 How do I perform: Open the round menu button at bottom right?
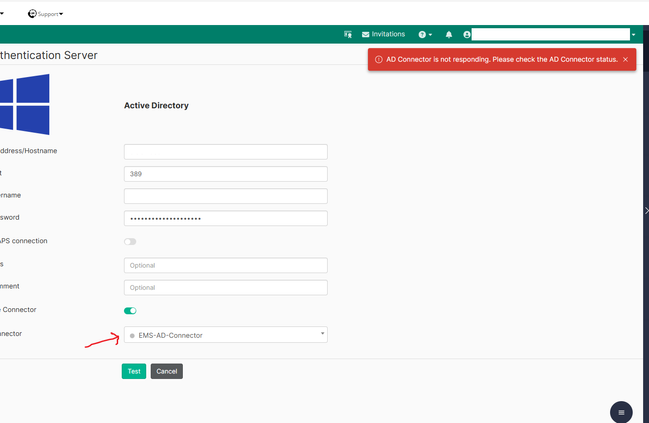coord(621,412)
